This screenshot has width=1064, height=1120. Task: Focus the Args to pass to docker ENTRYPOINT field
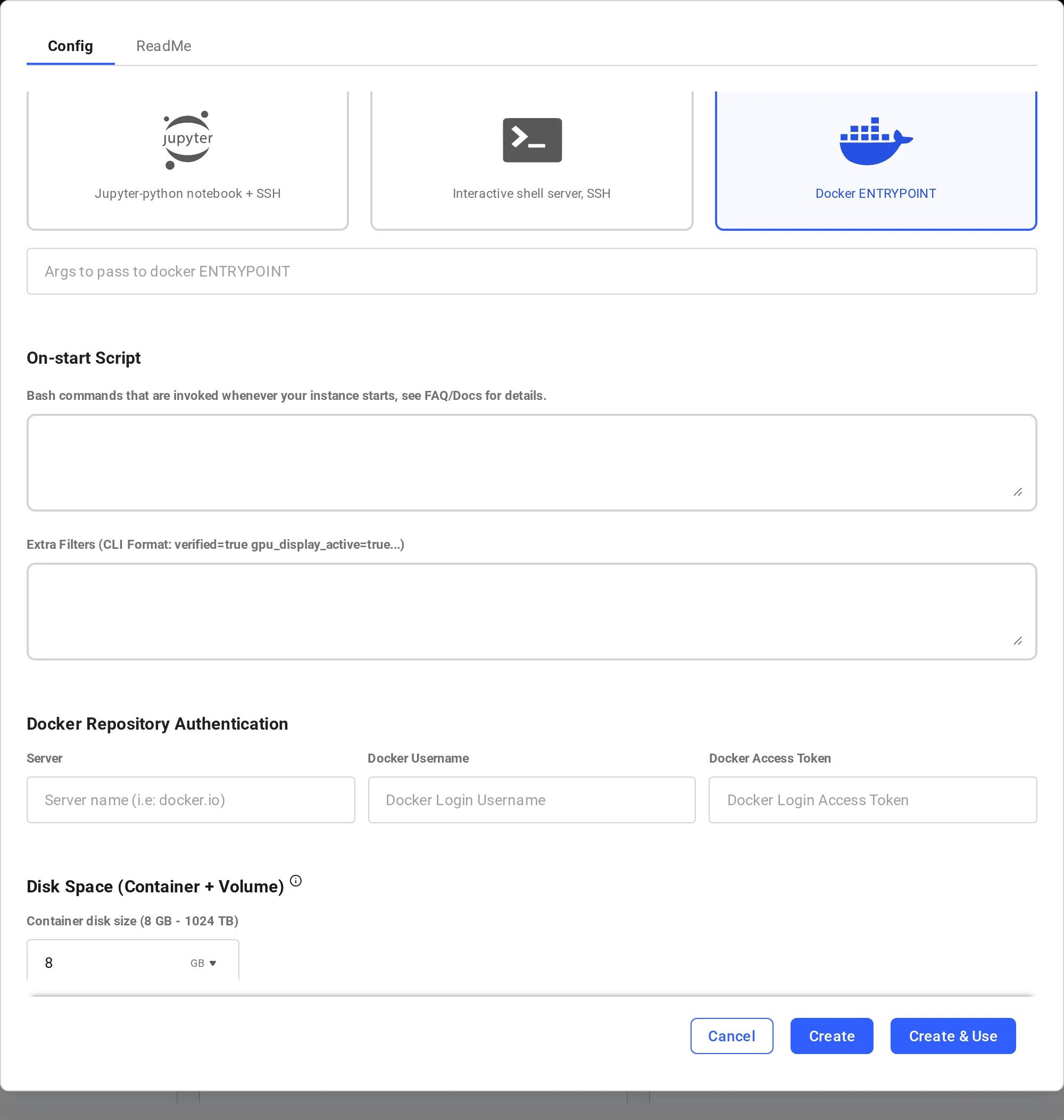click(x=531, y=271)
